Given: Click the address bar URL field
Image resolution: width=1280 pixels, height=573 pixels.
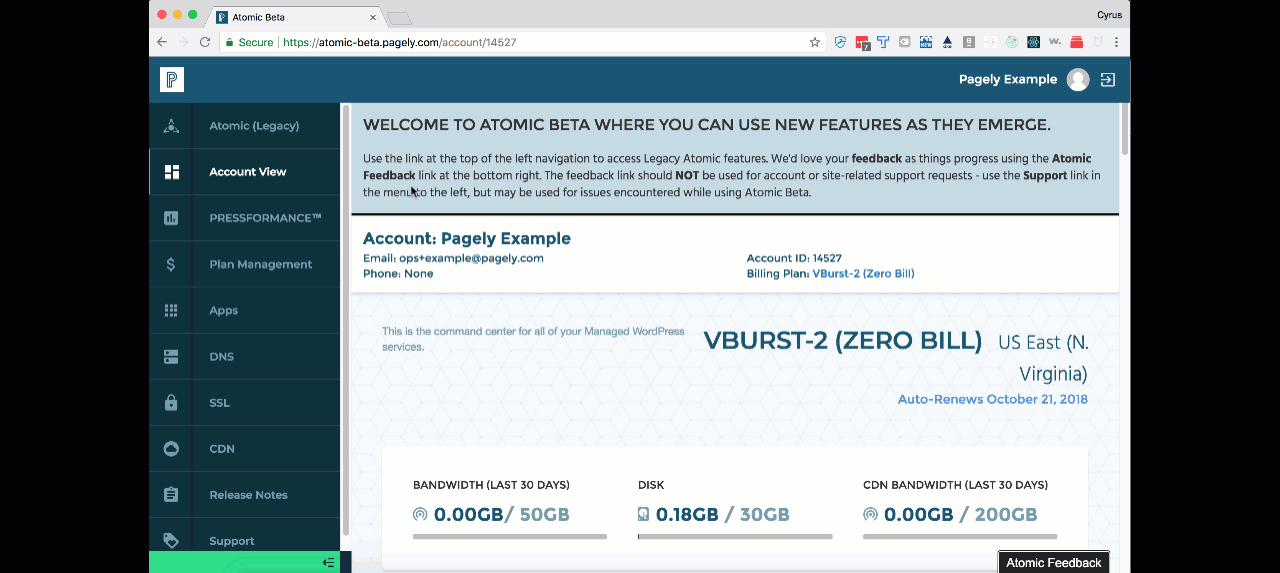Looking at the screenshot, I should (x=520, y=42).
